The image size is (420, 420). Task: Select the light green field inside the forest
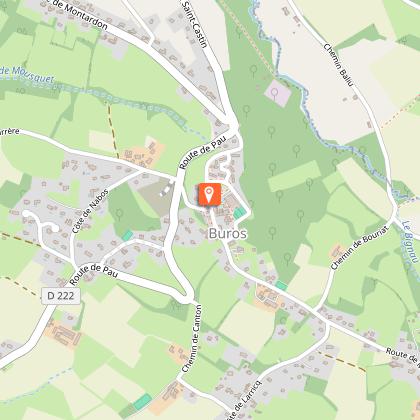(294, 176)
